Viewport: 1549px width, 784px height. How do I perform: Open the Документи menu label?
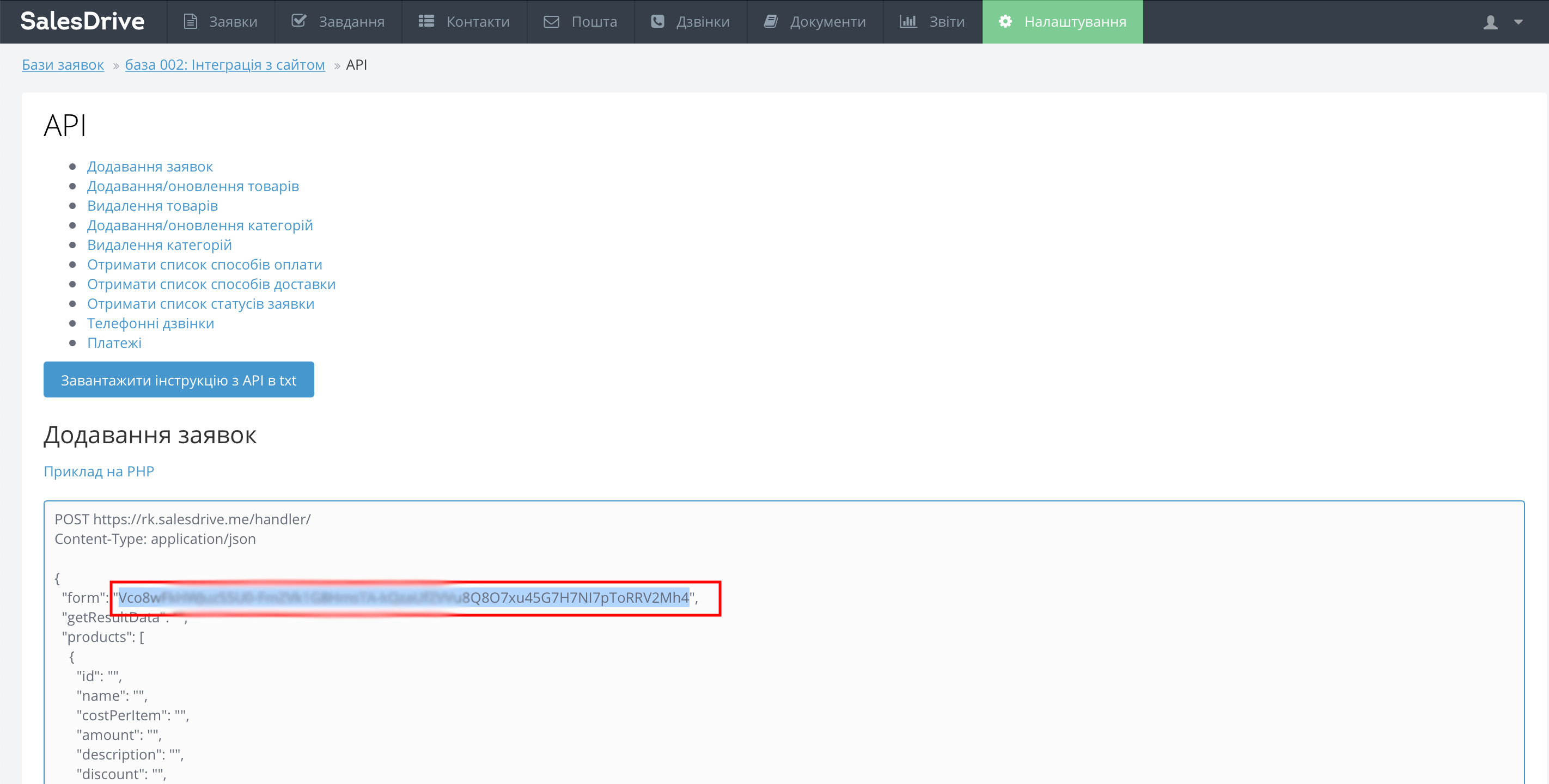pyautogui.click(x=828, y=22)
